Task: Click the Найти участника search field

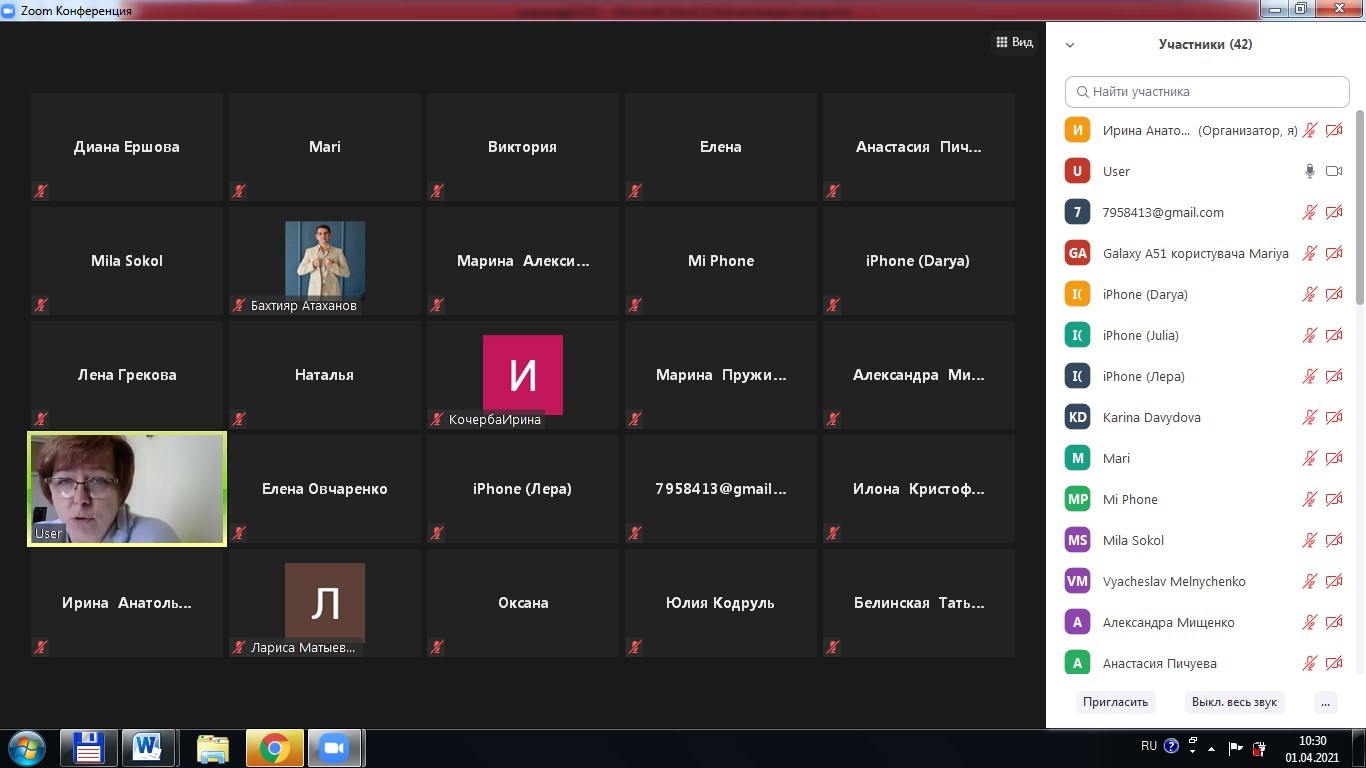Action: point(1207,91)
